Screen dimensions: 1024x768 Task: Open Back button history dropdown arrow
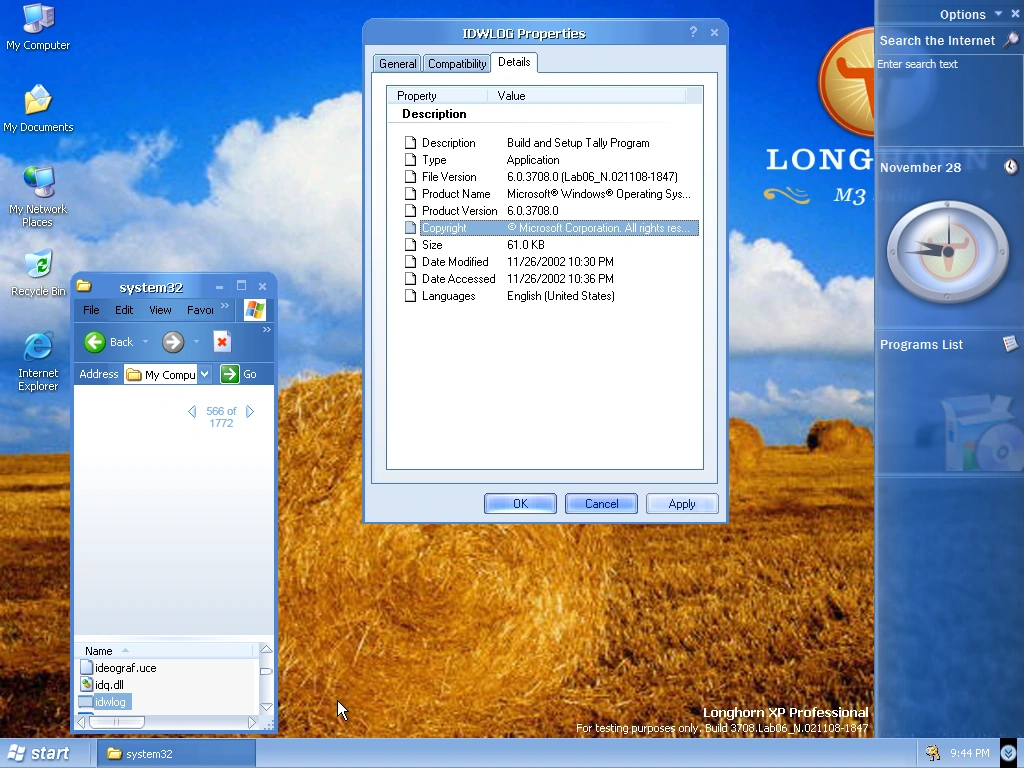145,342
